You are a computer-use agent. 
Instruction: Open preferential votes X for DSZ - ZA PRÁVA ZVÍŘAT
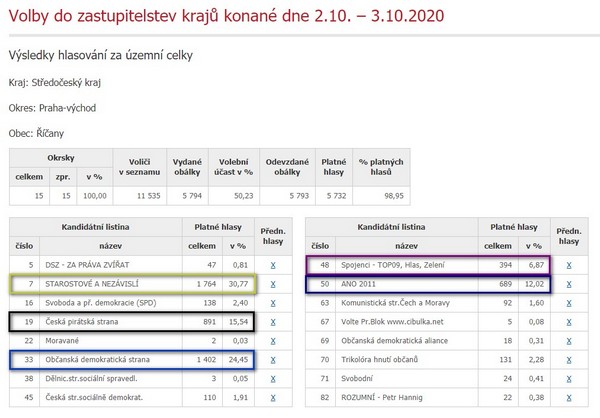[273, 267]
